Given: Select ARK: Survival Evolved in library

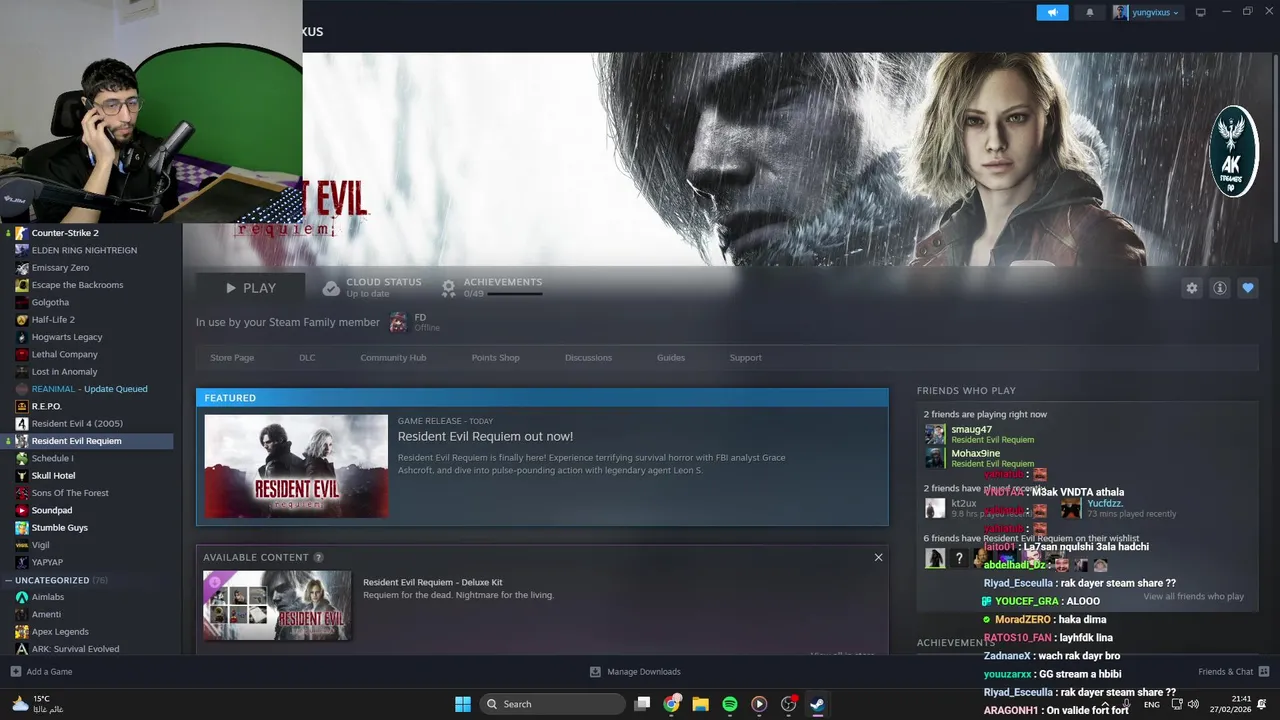Looking at the screenshot, I should click(75, 649).
